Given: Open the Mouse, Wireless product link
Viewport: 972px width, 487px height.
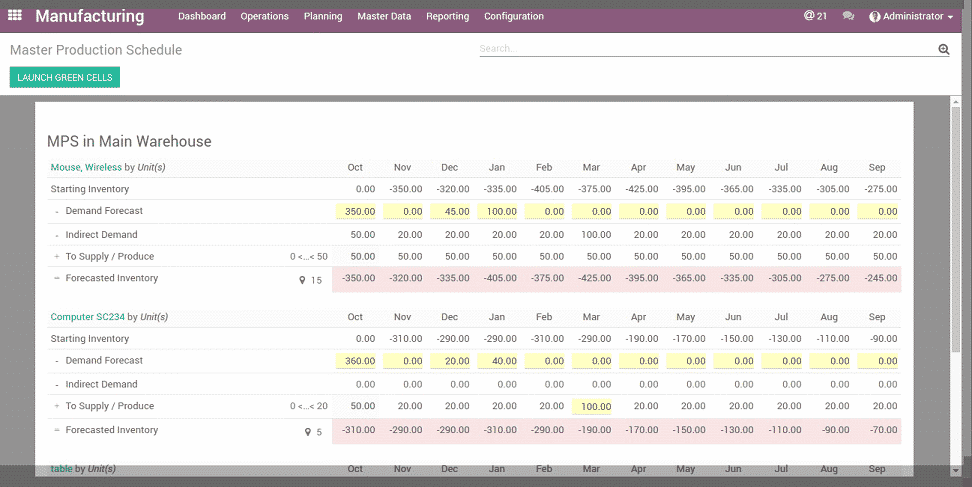Looking at the screenshot, I should [x=86, y=167].
